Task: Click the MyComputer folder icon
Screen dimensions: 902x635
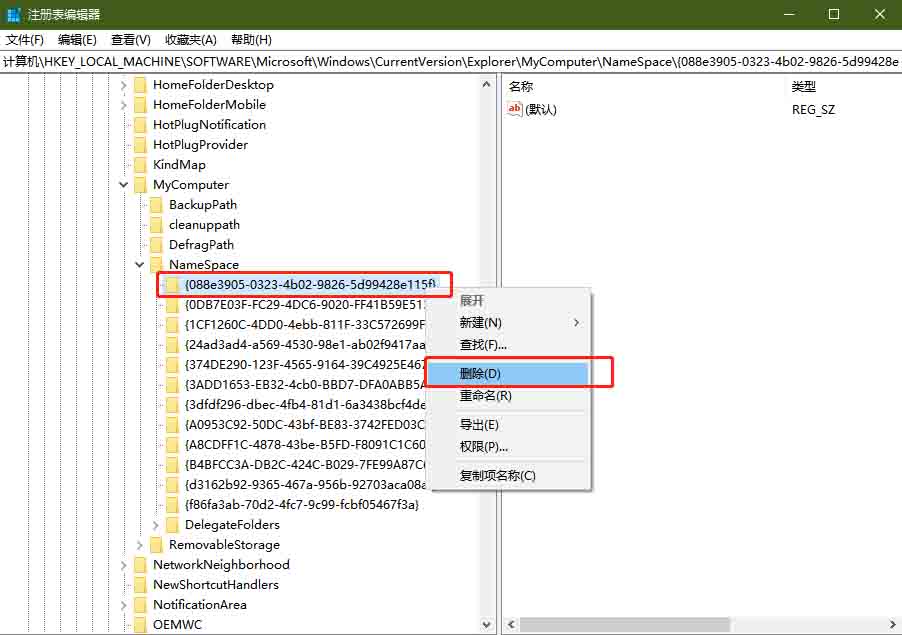Action: (x=140, y=185)
